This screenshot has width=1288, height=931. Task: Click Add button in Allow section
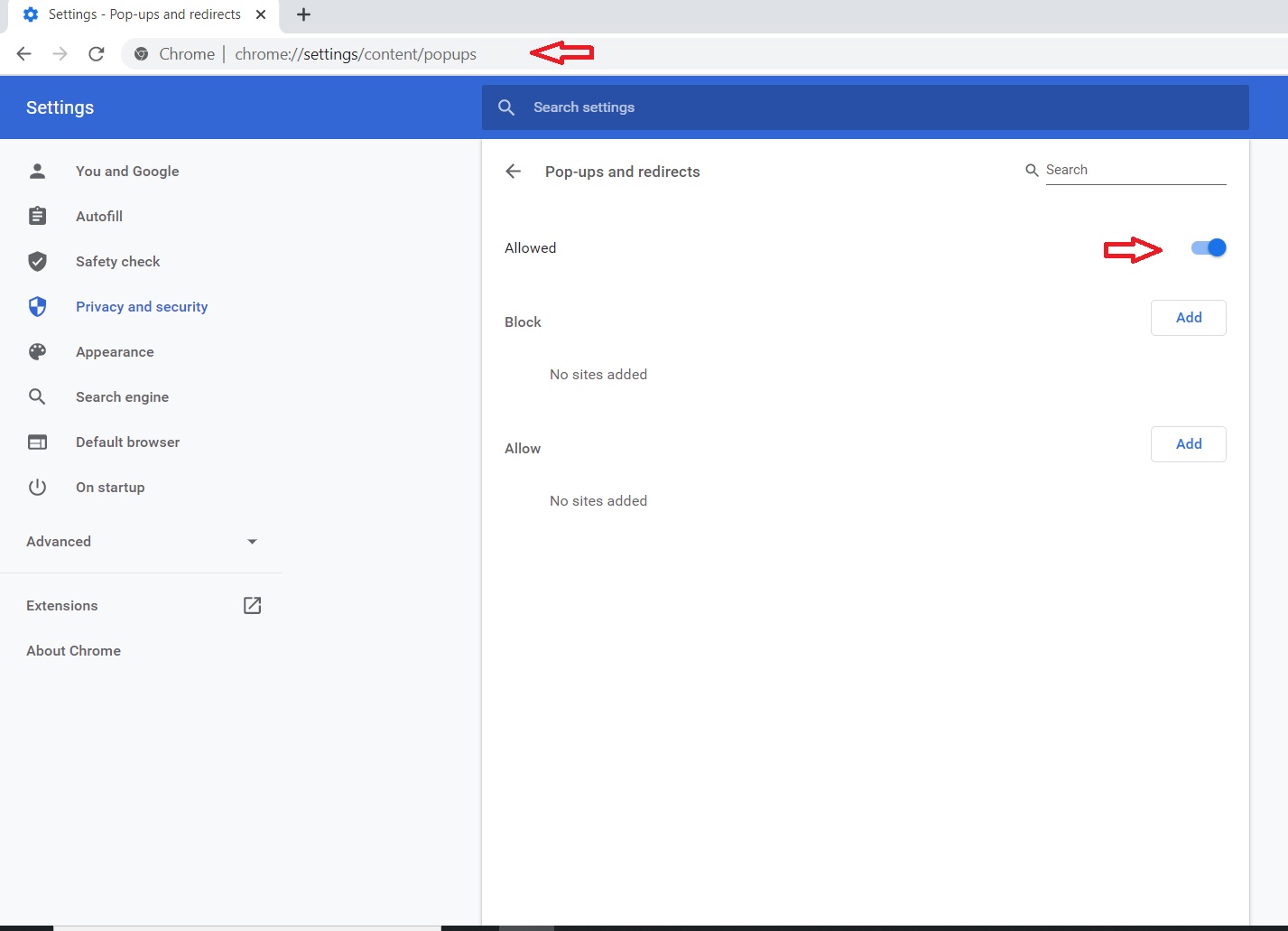point(1188,444)
